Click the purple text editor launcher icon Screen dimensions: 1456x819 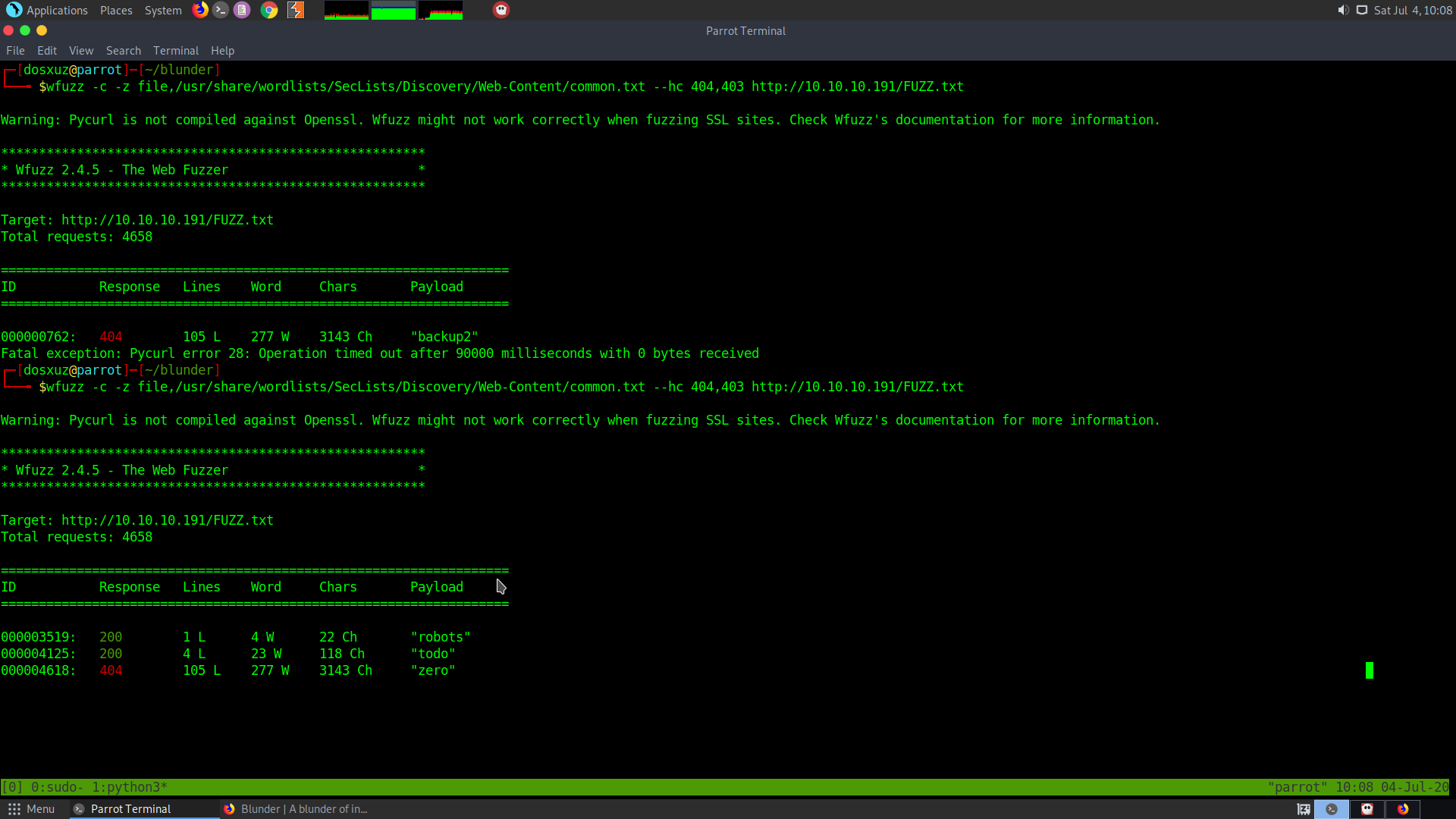coord(242,10)
